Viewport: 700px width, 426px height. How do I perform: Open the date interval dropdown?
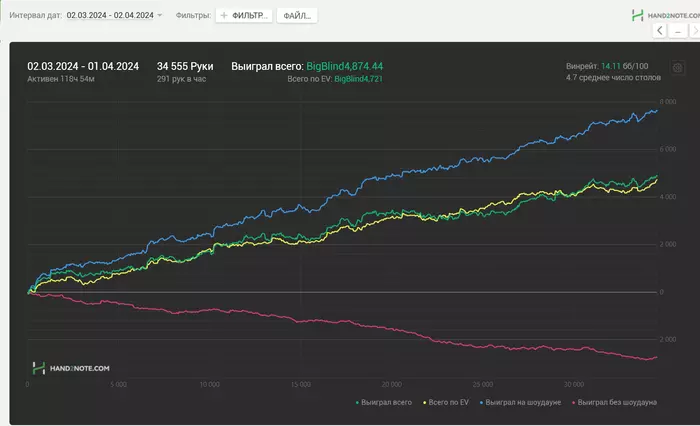pyautogui.click(x=159, y=15)
